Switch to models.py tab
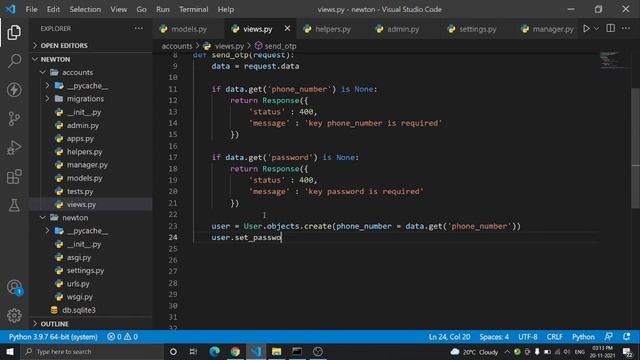The height and width of the screenshot is (360, 640). tap(189, 29)
